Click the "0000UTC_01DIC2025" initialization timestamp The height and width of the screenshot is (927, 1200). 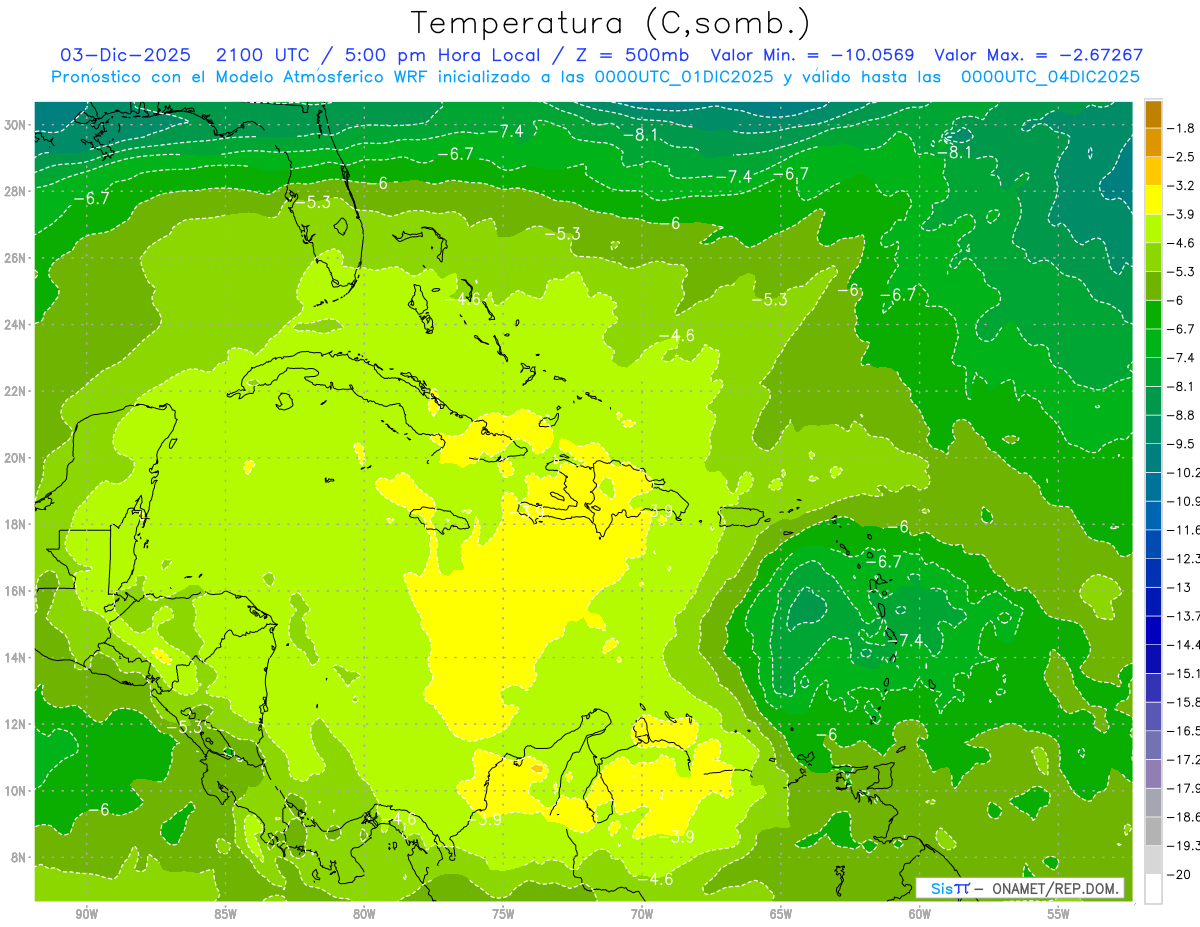(684, 77)
